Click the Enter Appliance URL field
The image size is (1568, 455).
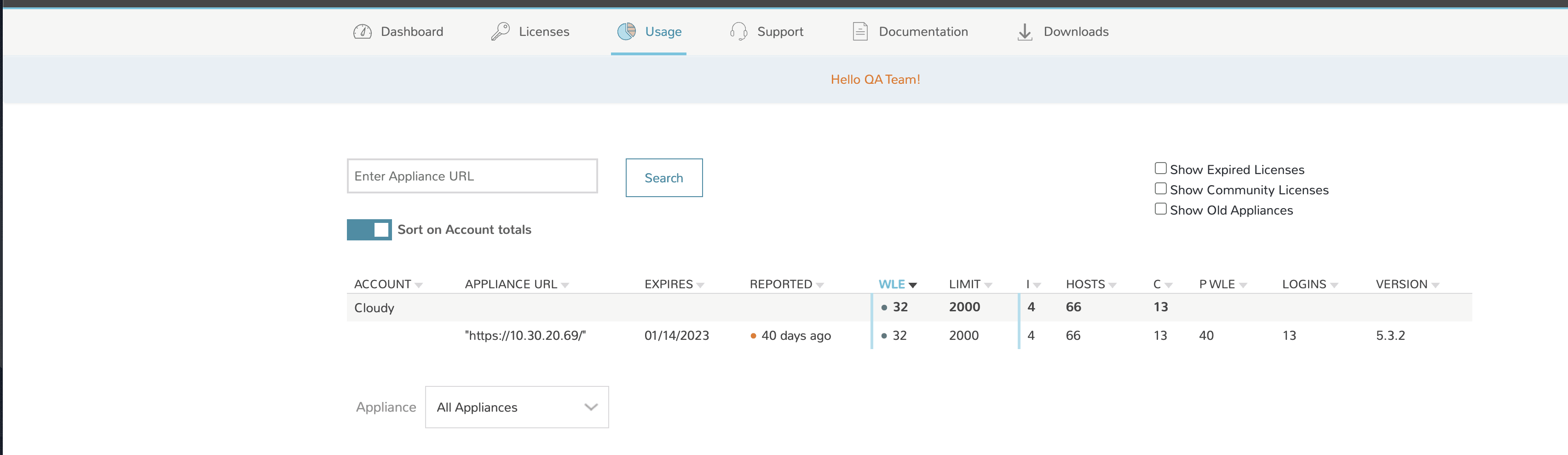pyautogui.click(x=473, y=175)
